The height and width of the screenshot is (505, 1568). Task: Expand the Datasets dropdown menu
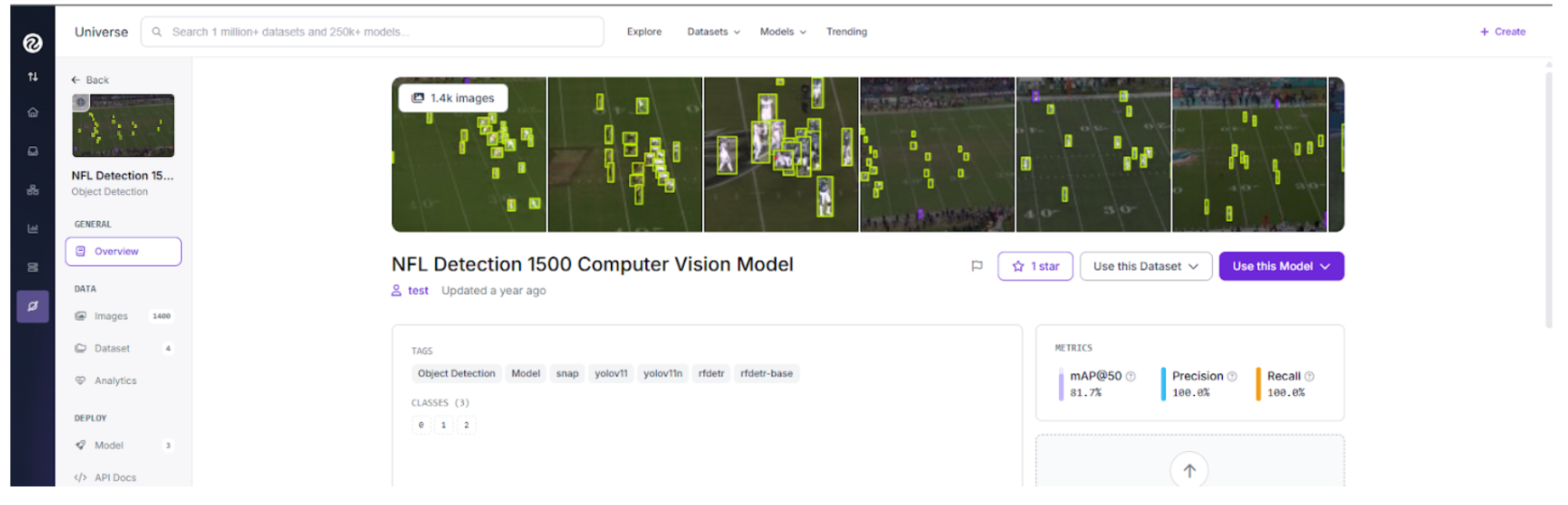pos(714,32)
